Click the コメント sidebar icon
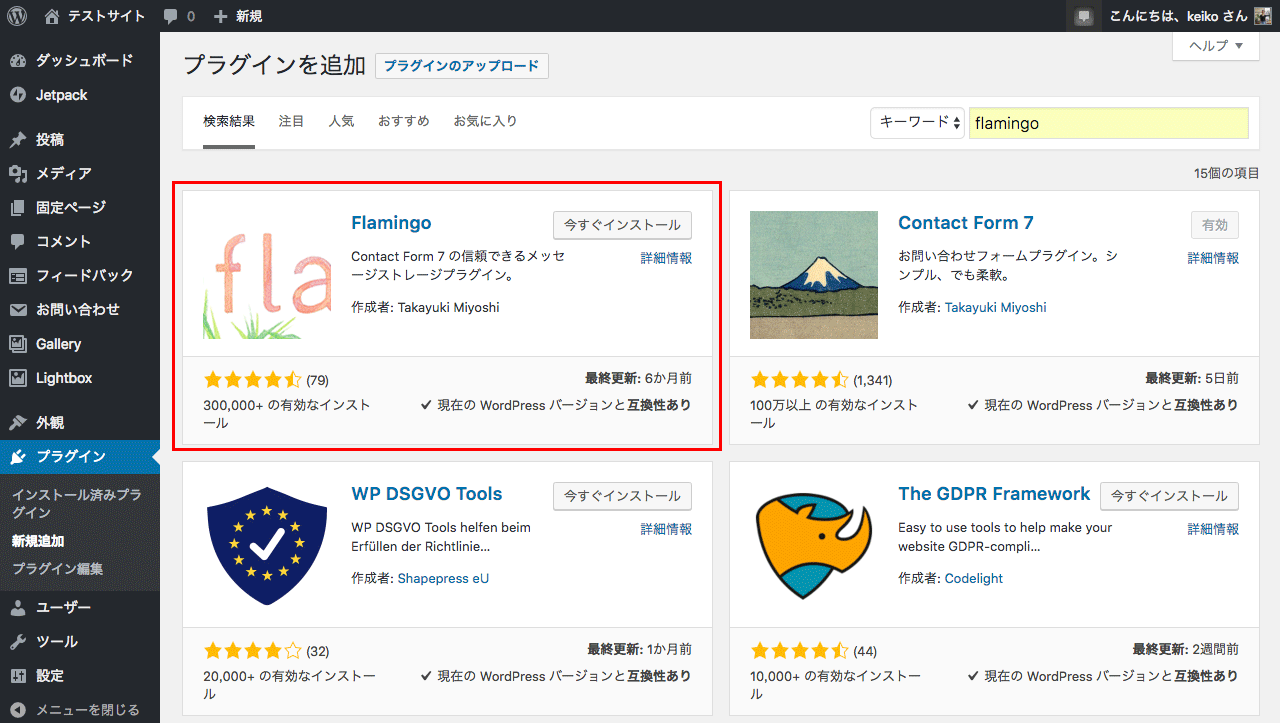This screenshot has width=1280, height=723. click(18, 241)
